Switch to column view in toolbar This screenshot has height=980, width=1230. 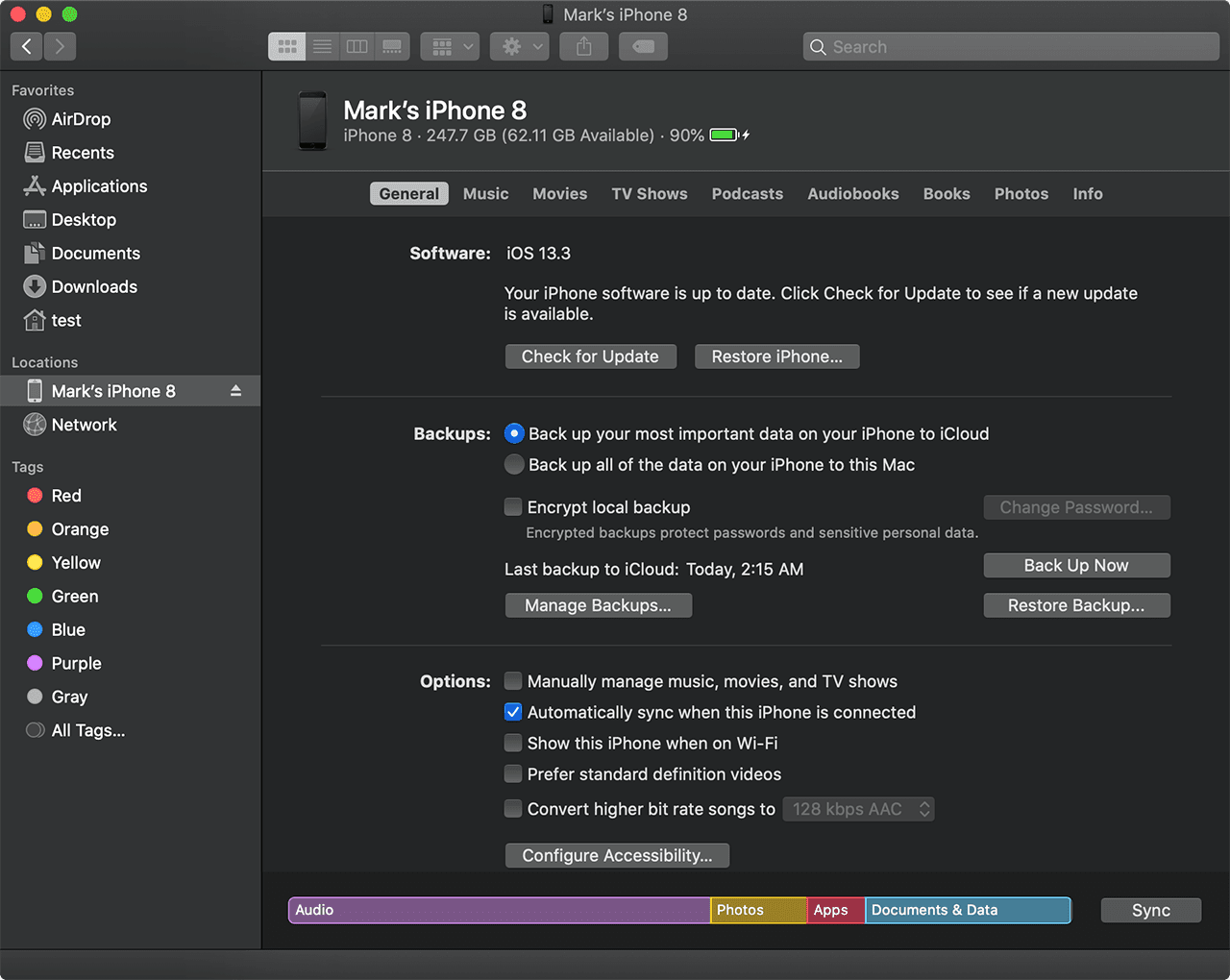click(357, 46)
